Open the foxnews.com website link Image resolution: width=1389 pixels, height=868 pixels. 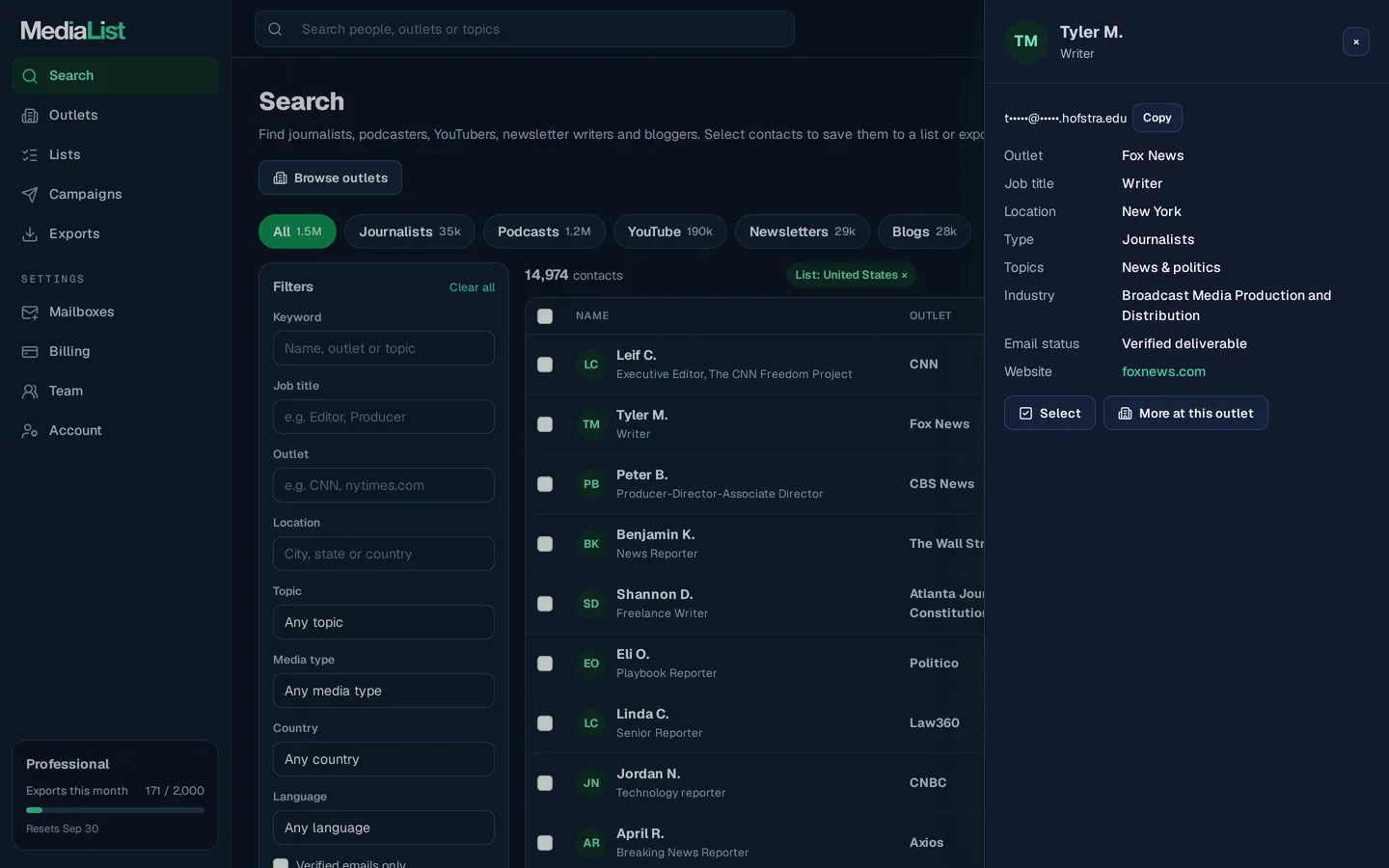point(1163,371)
